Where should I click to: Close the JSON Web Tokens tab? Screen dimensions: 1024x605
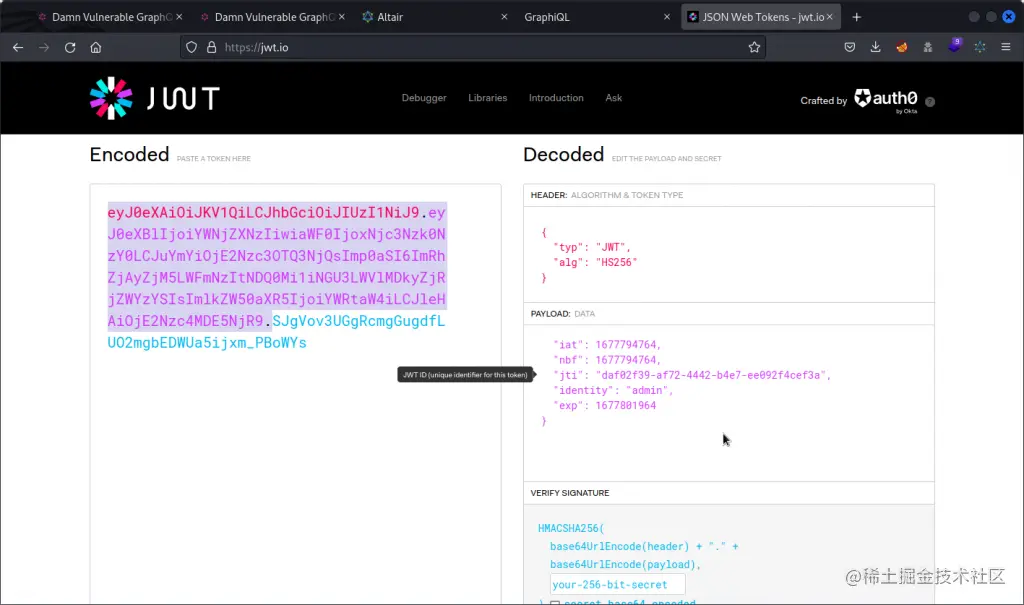pyautogui.click(x=829, y=17)
